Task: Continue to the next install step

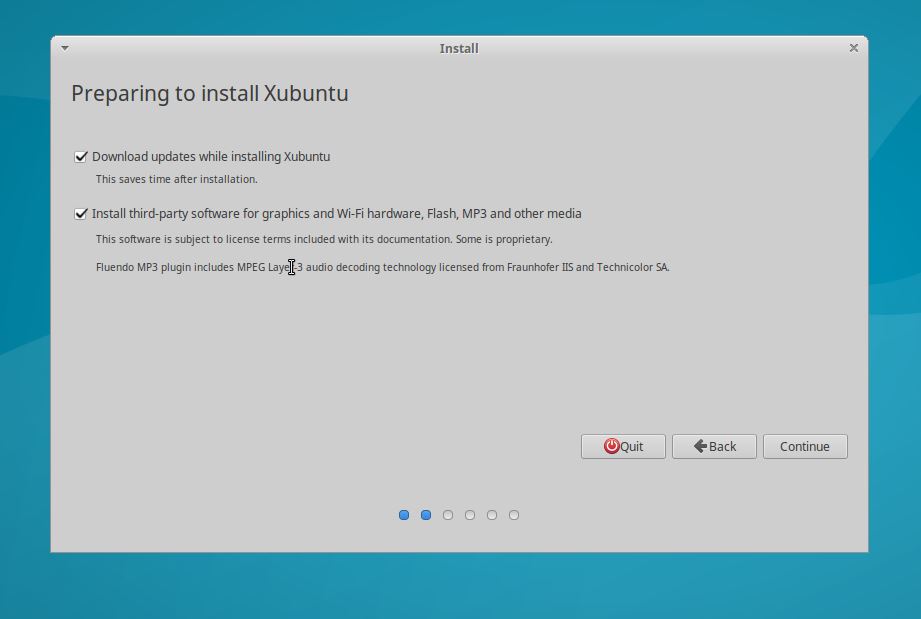Action: coord(805,446)
